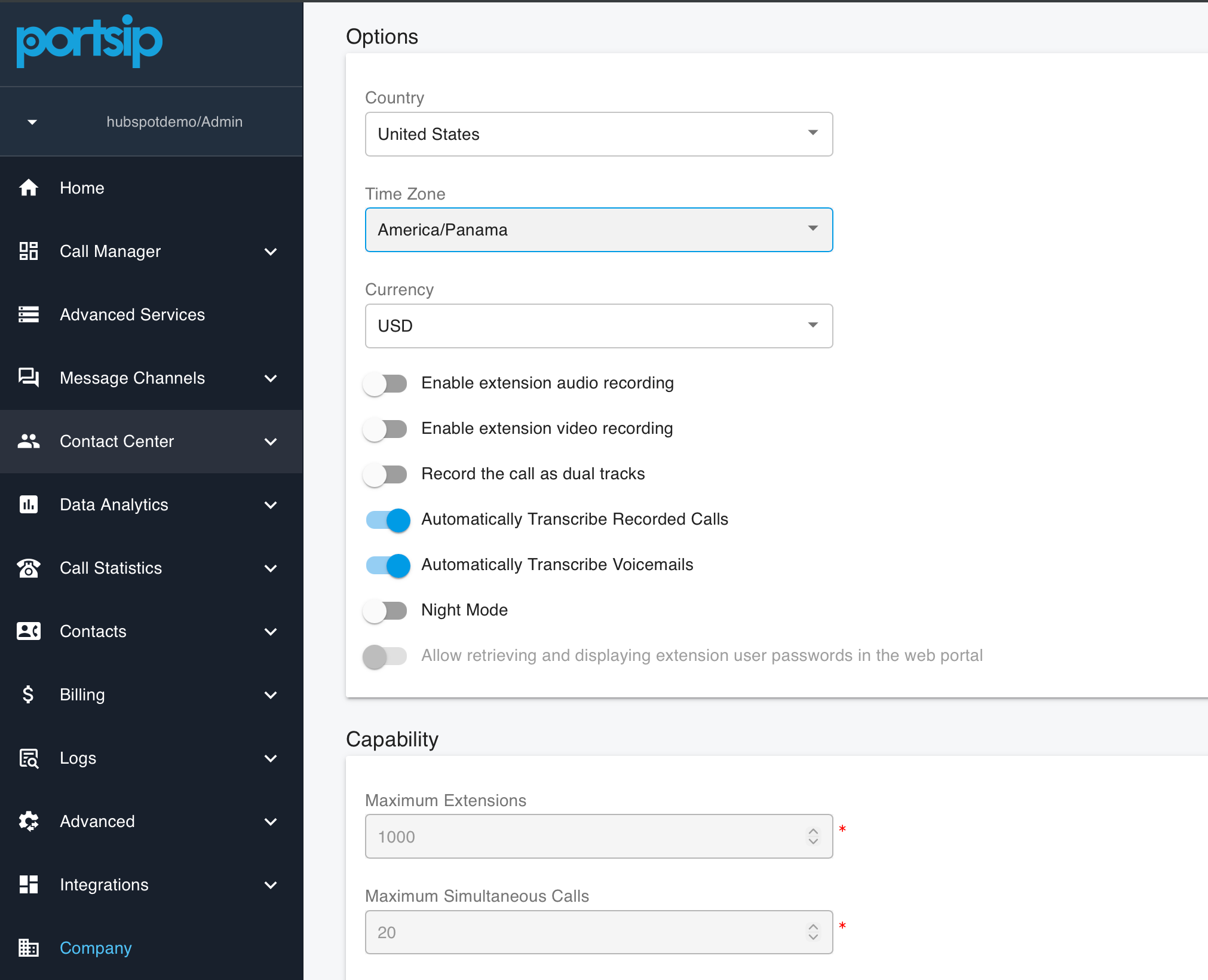1208x980 pixels.
Task: Click the Data Analytics chart icon
Action: point(28,504)
